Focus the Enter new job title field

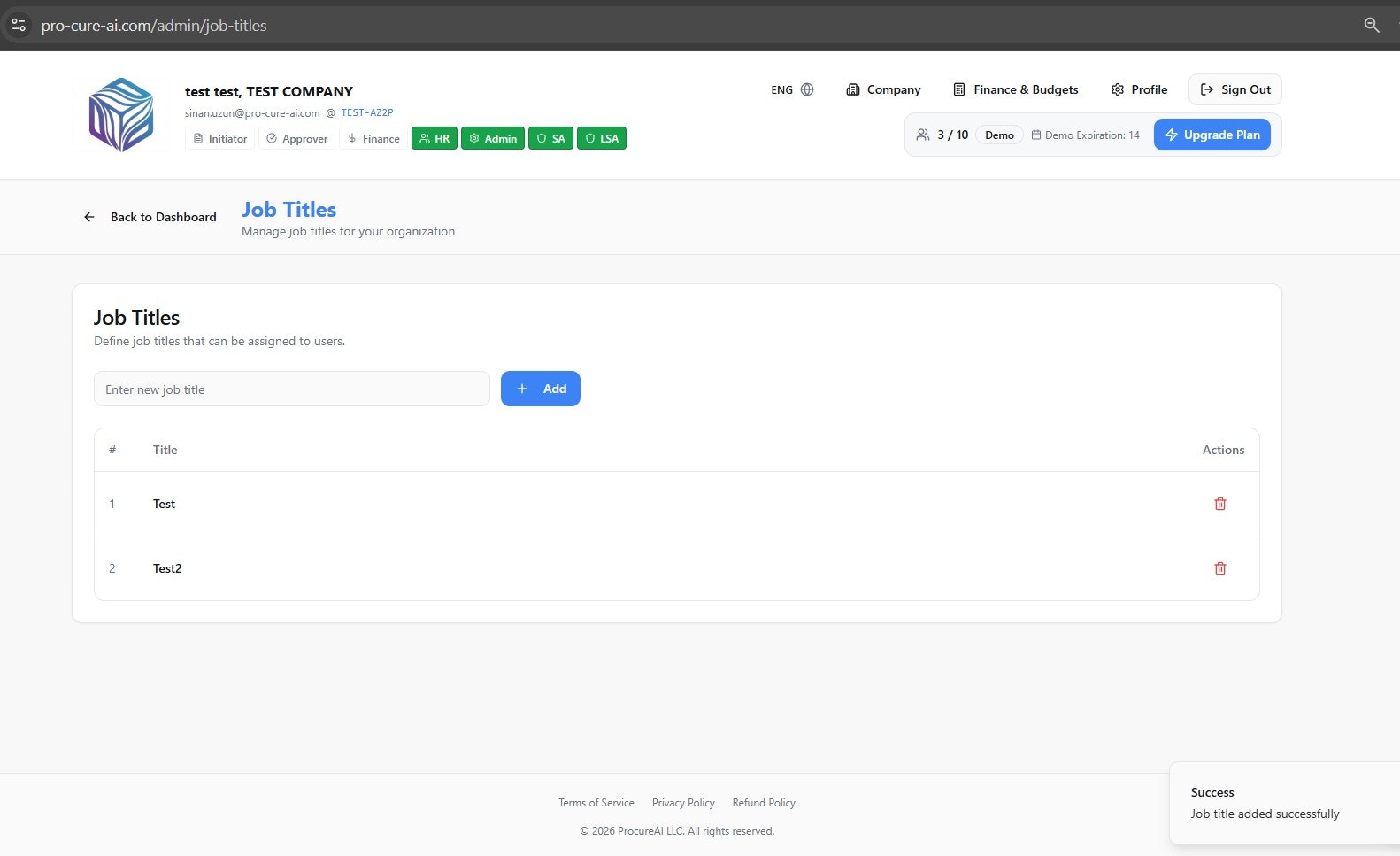(291, 389)
